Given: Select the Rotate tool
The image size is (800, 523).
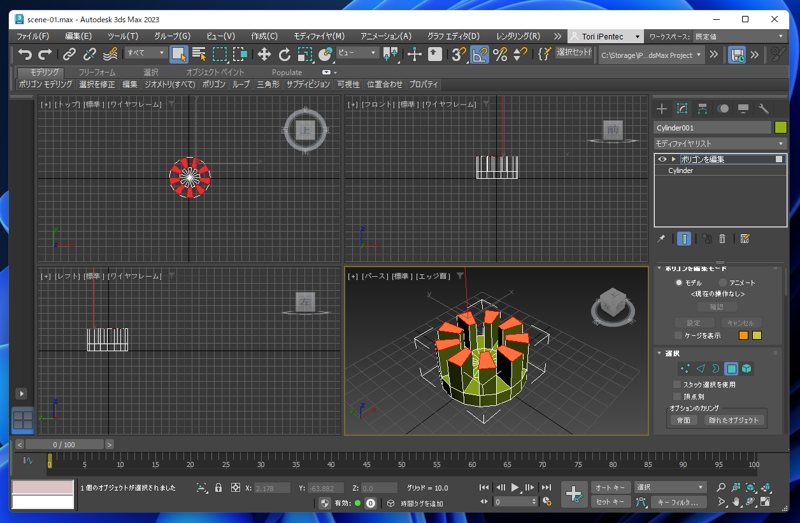Looking at the screenshot, I should tap(284, 54).
